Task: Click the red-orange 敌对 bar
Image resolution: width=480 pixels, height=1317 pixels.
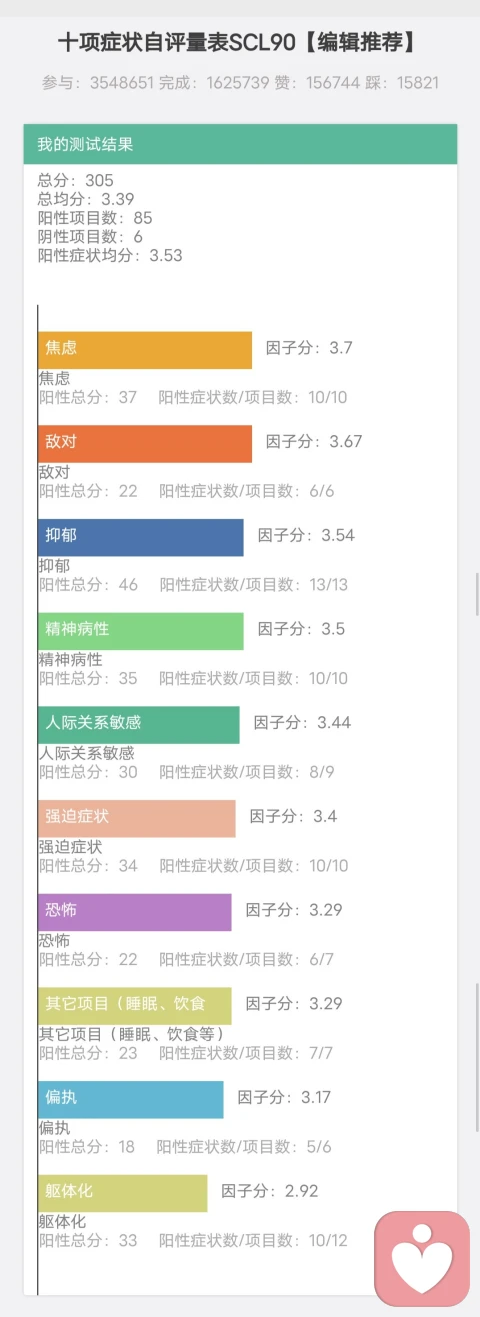Action: tap(145, 444)
